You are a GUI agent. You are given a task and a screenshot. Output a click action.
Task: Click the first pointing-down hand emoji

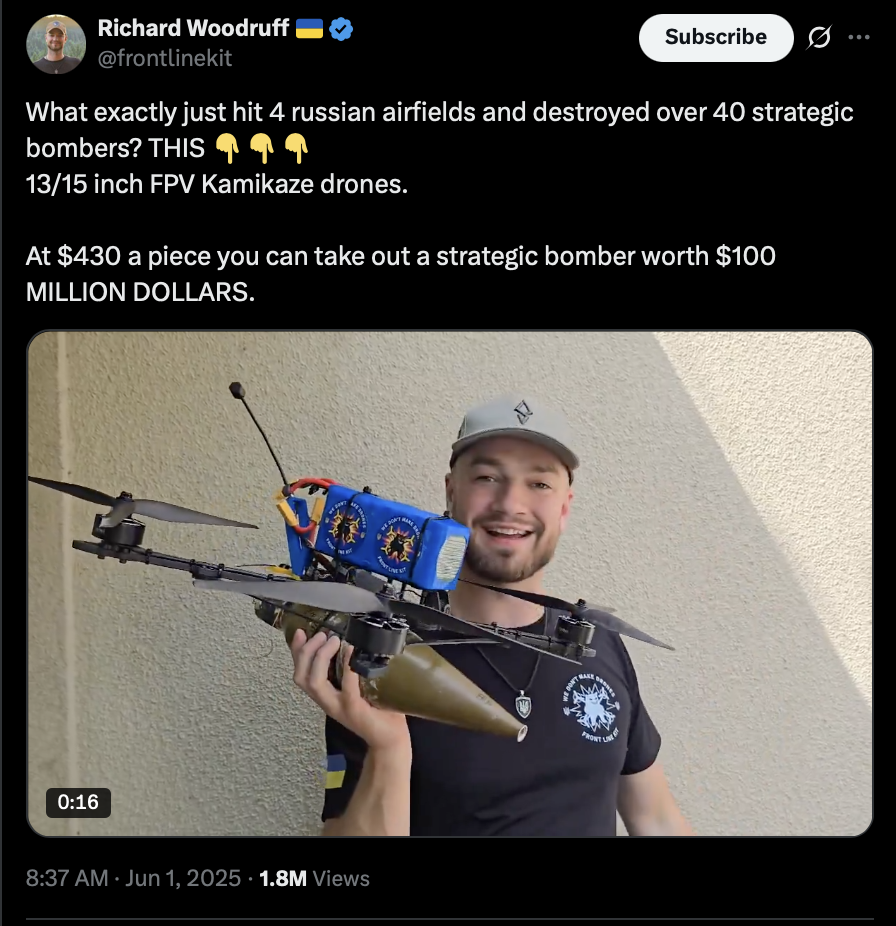227,148
